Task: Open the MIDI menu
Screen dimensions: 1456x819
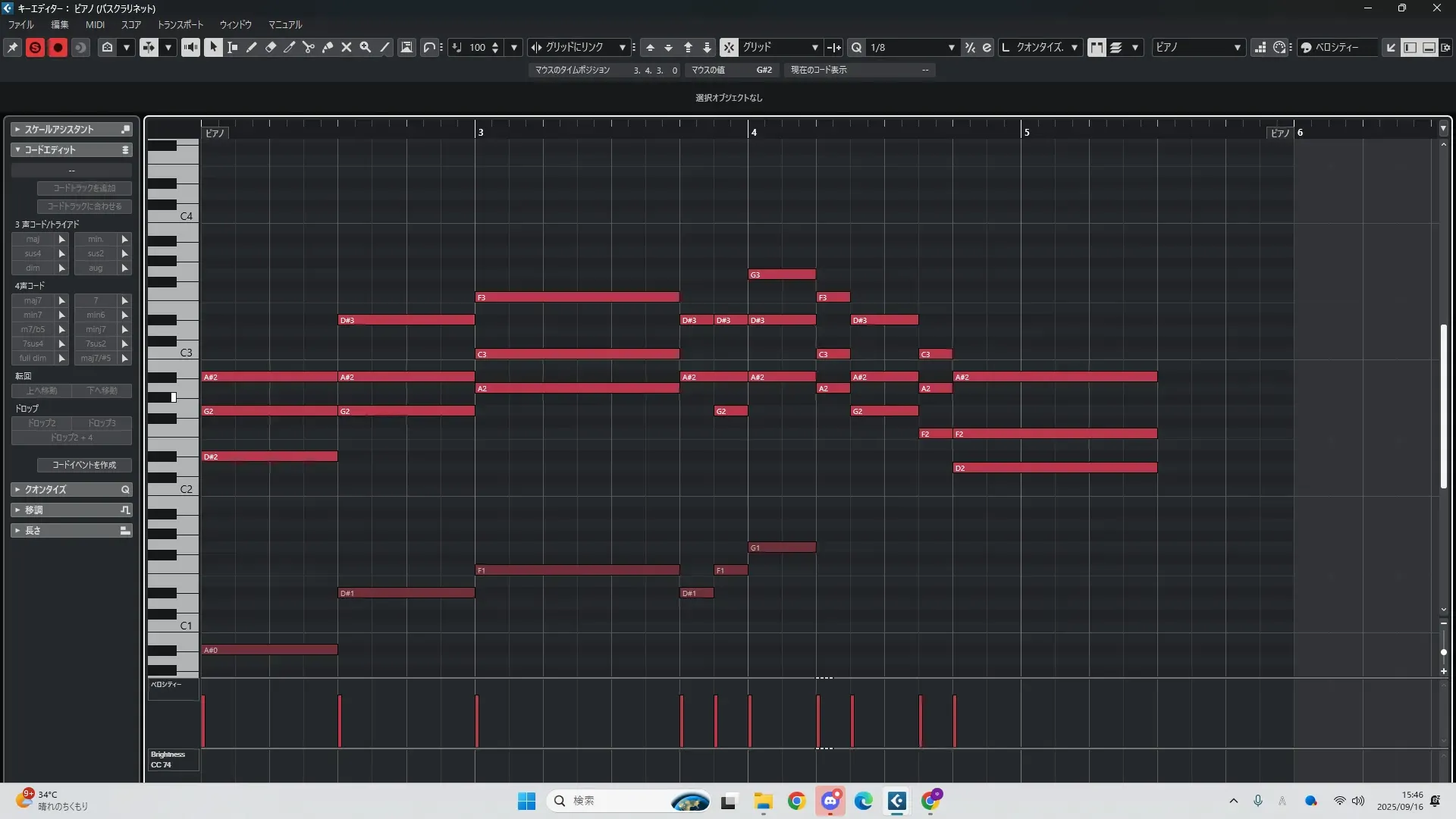Action: coord(95,24)
